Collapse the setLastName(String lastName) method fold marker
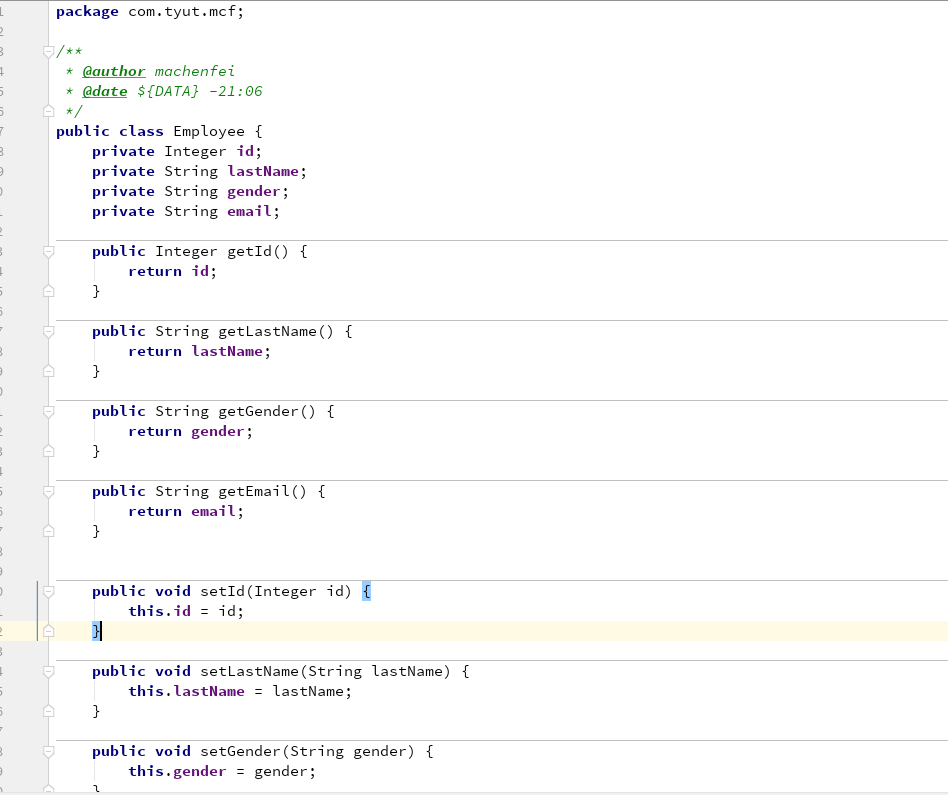Screen dimensions: 948x795 click(x=48, y=672)
